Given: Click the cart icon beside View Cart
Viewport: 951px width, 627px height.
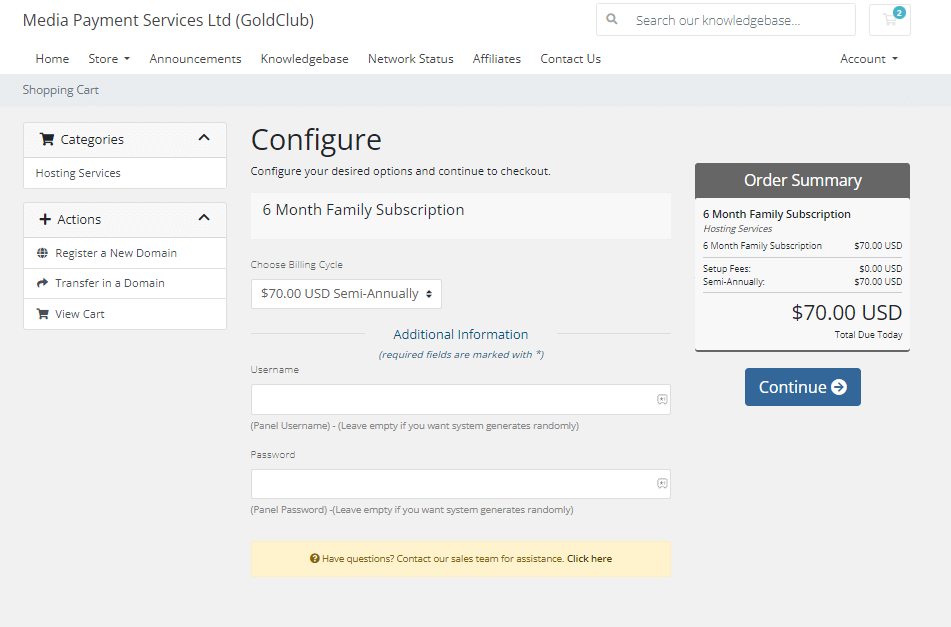Looking at the screenshot, I should point(42,314).
